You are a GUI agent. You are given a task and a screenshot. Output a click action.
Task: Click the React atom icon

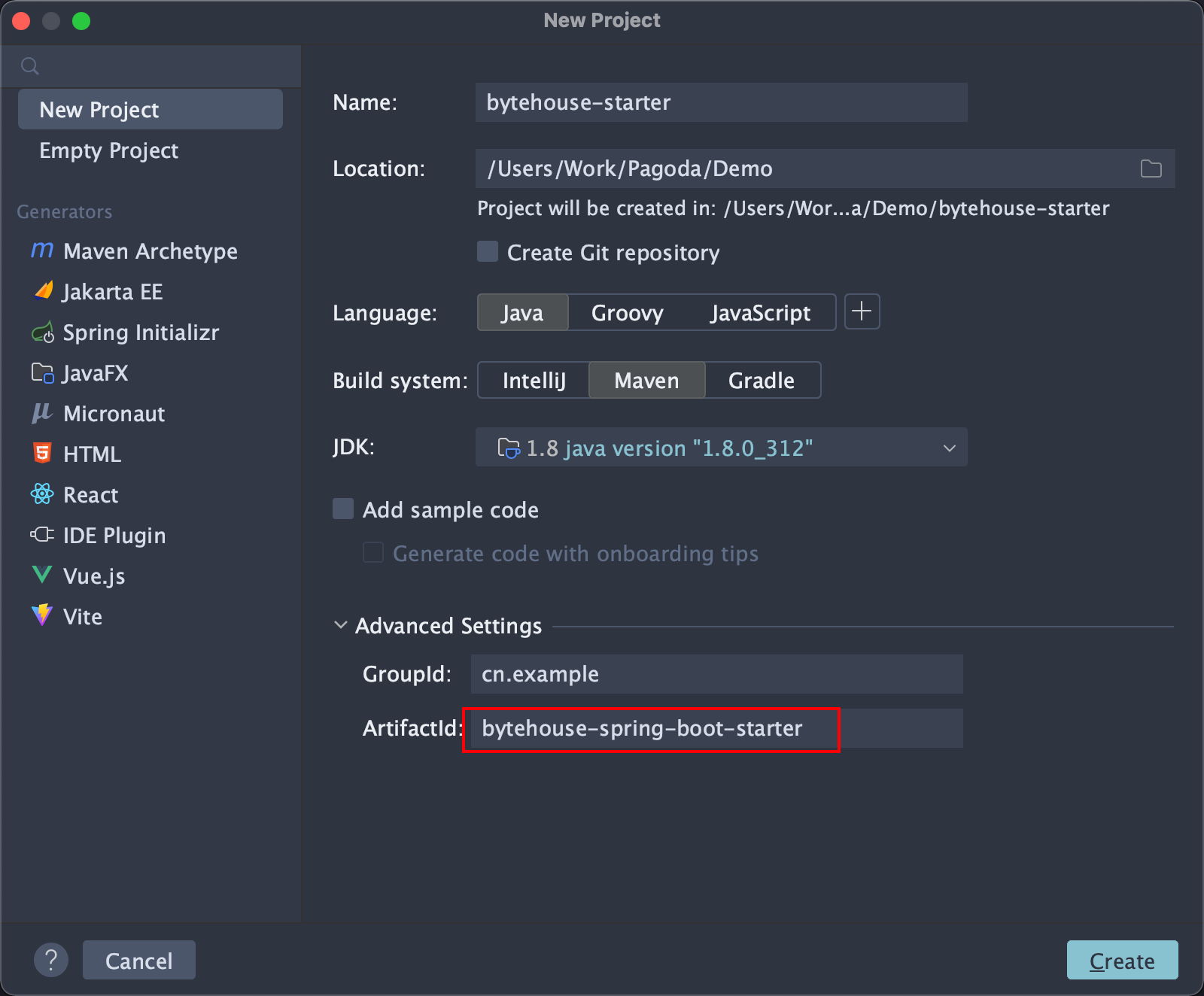click(x=42, y=493)
